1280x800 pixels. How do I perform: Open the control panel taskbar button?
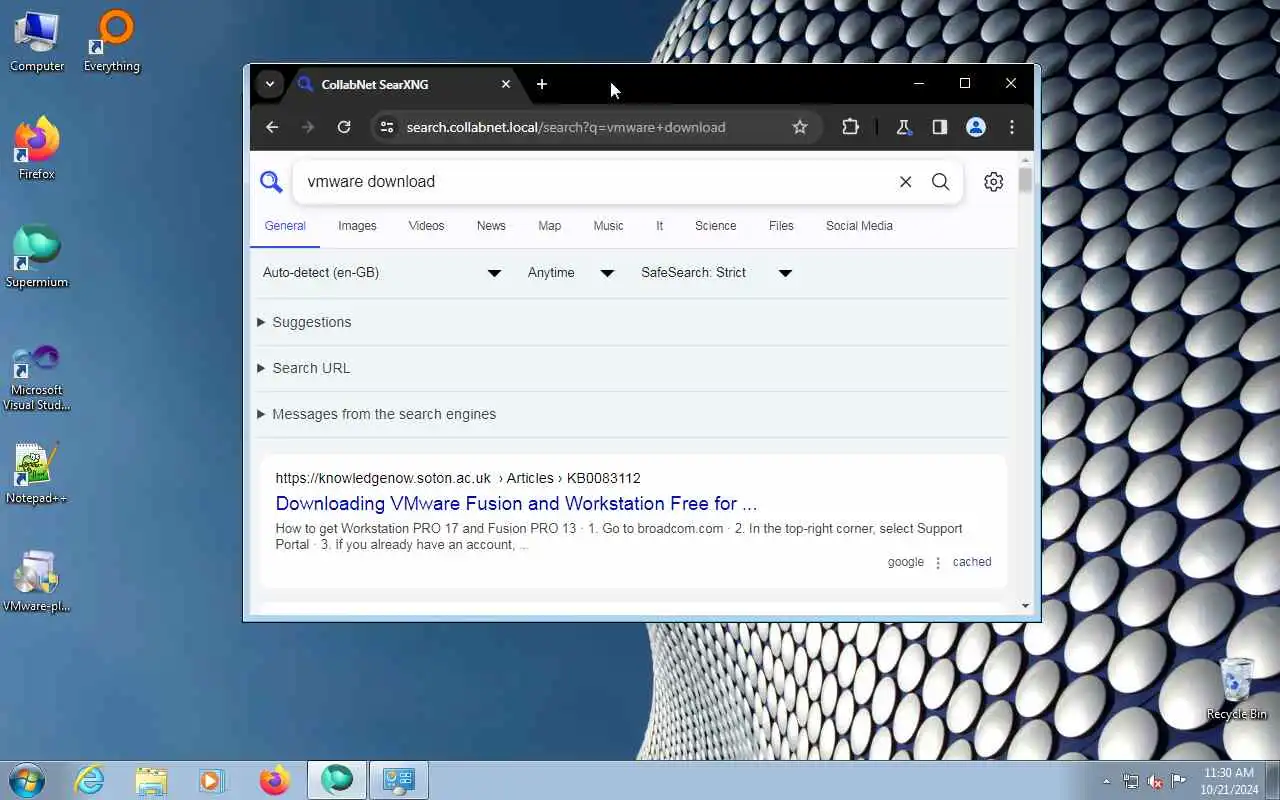point(399,780)
